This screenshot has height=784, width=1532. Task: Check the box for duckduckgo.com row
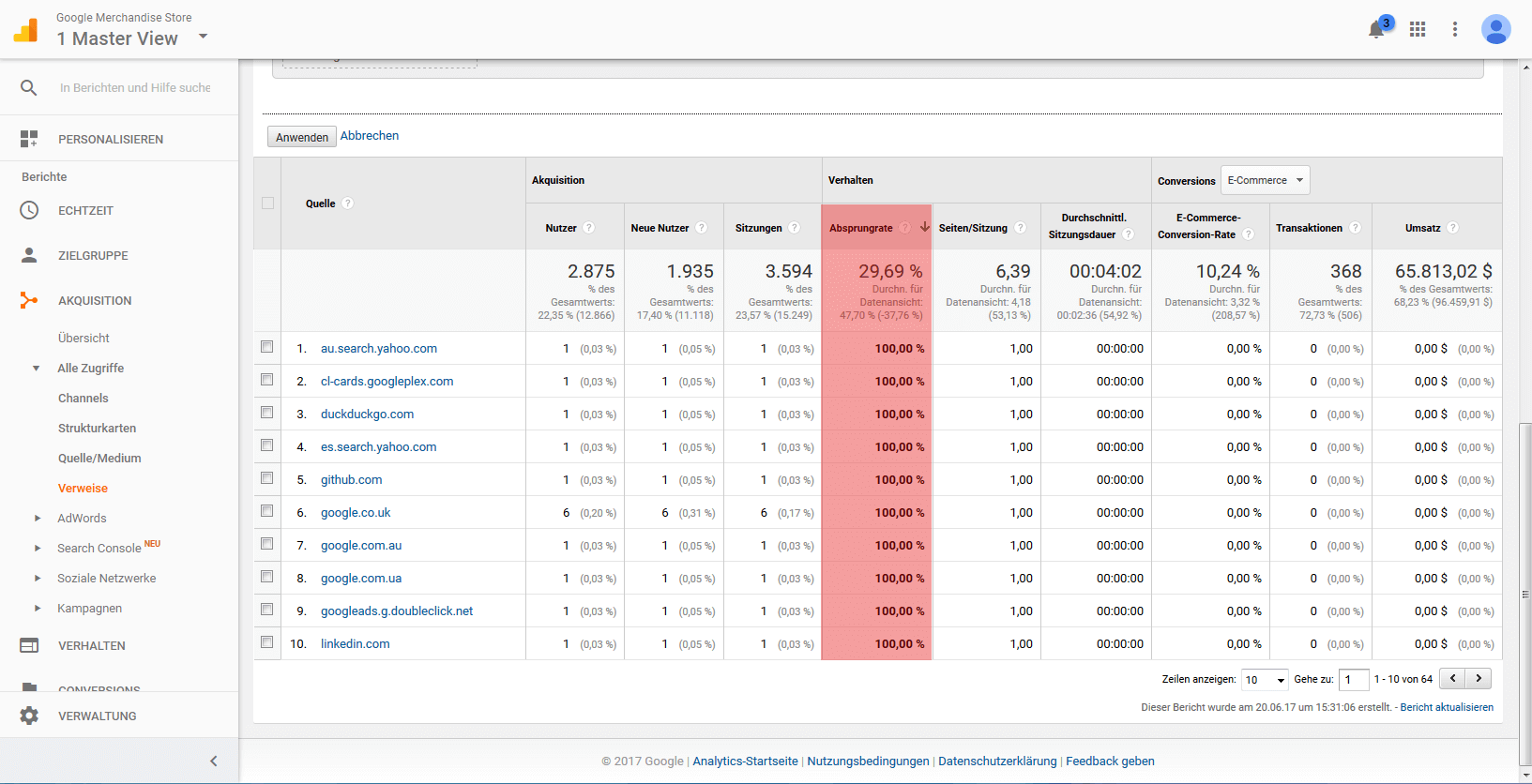click(x=267, y=413)
